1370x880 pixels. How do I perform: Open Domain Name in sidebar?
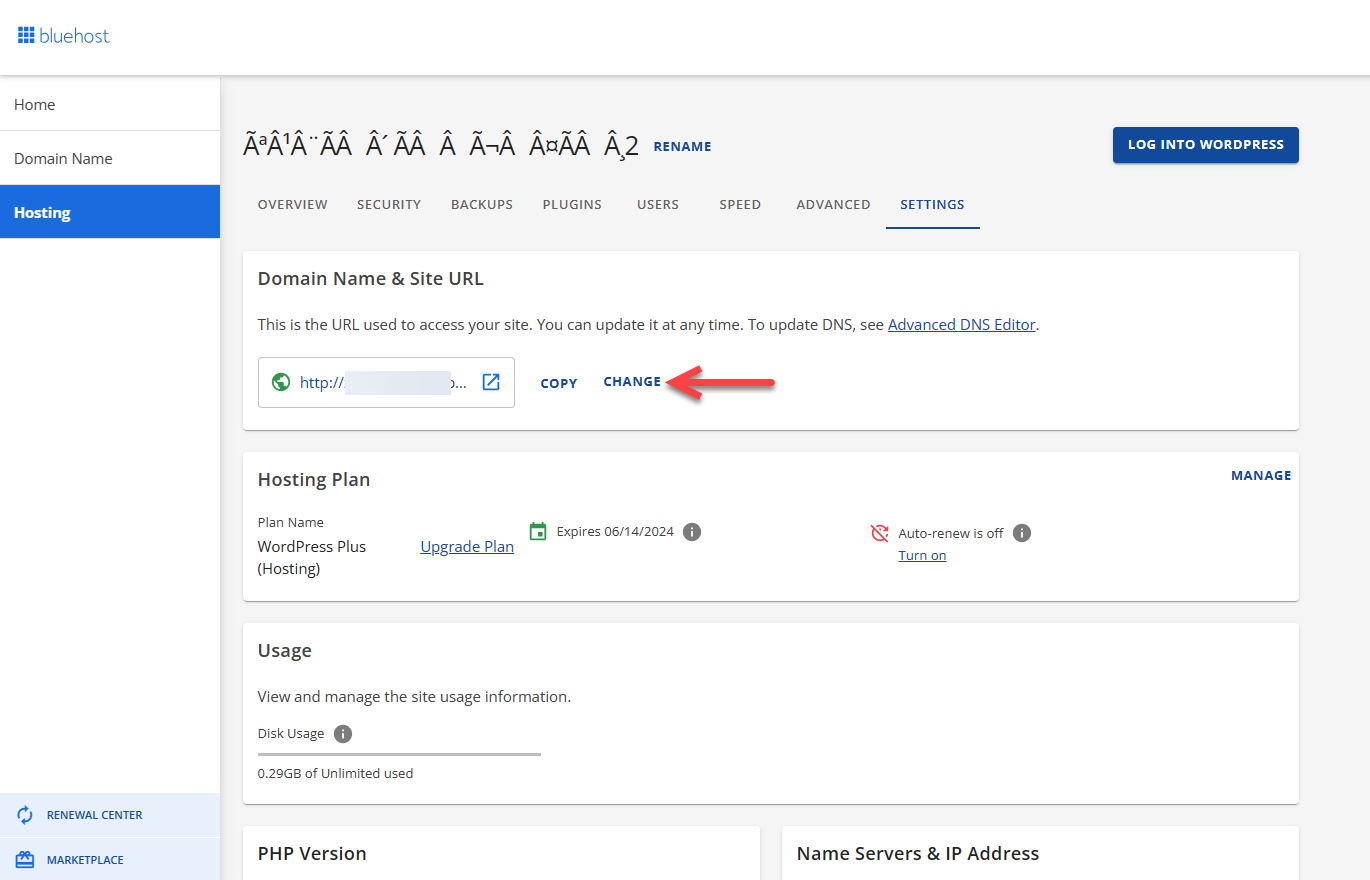click(110, 158)
